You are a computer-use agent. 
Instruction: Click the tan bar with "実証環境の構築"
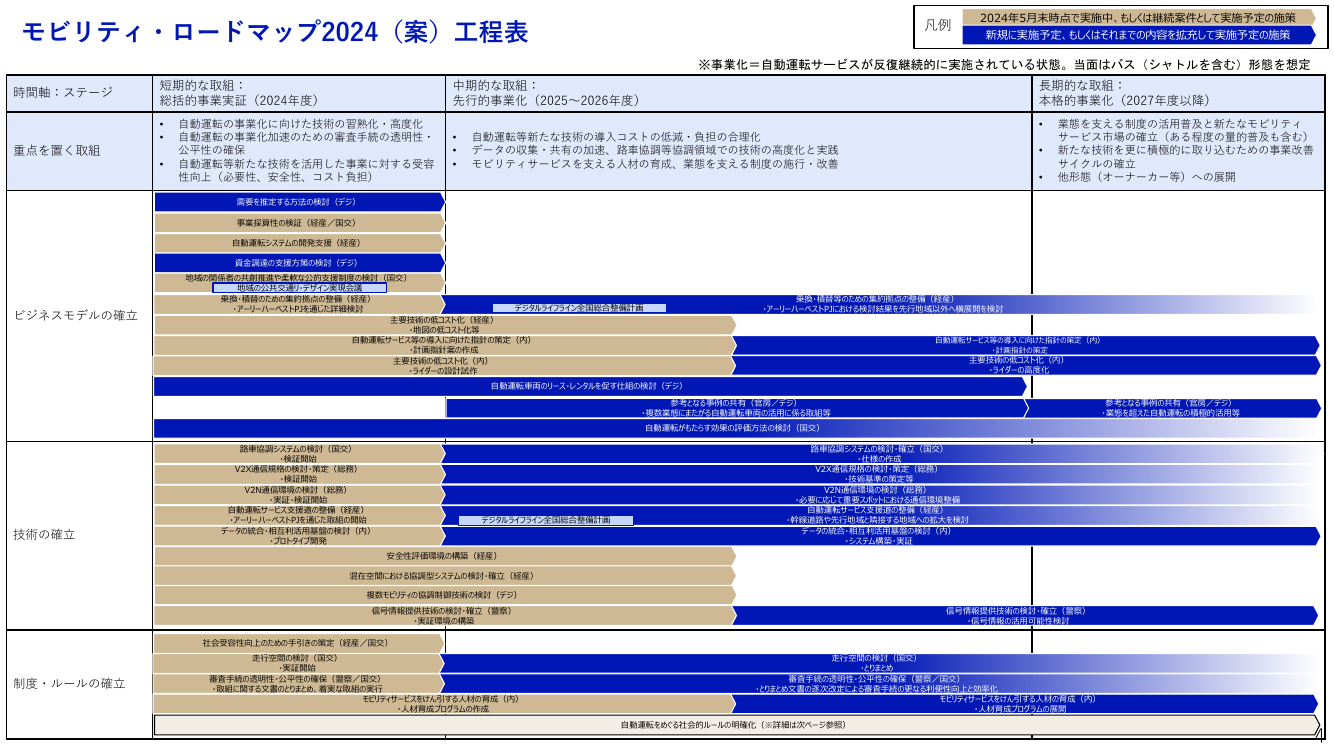click(x=445, y=615)
